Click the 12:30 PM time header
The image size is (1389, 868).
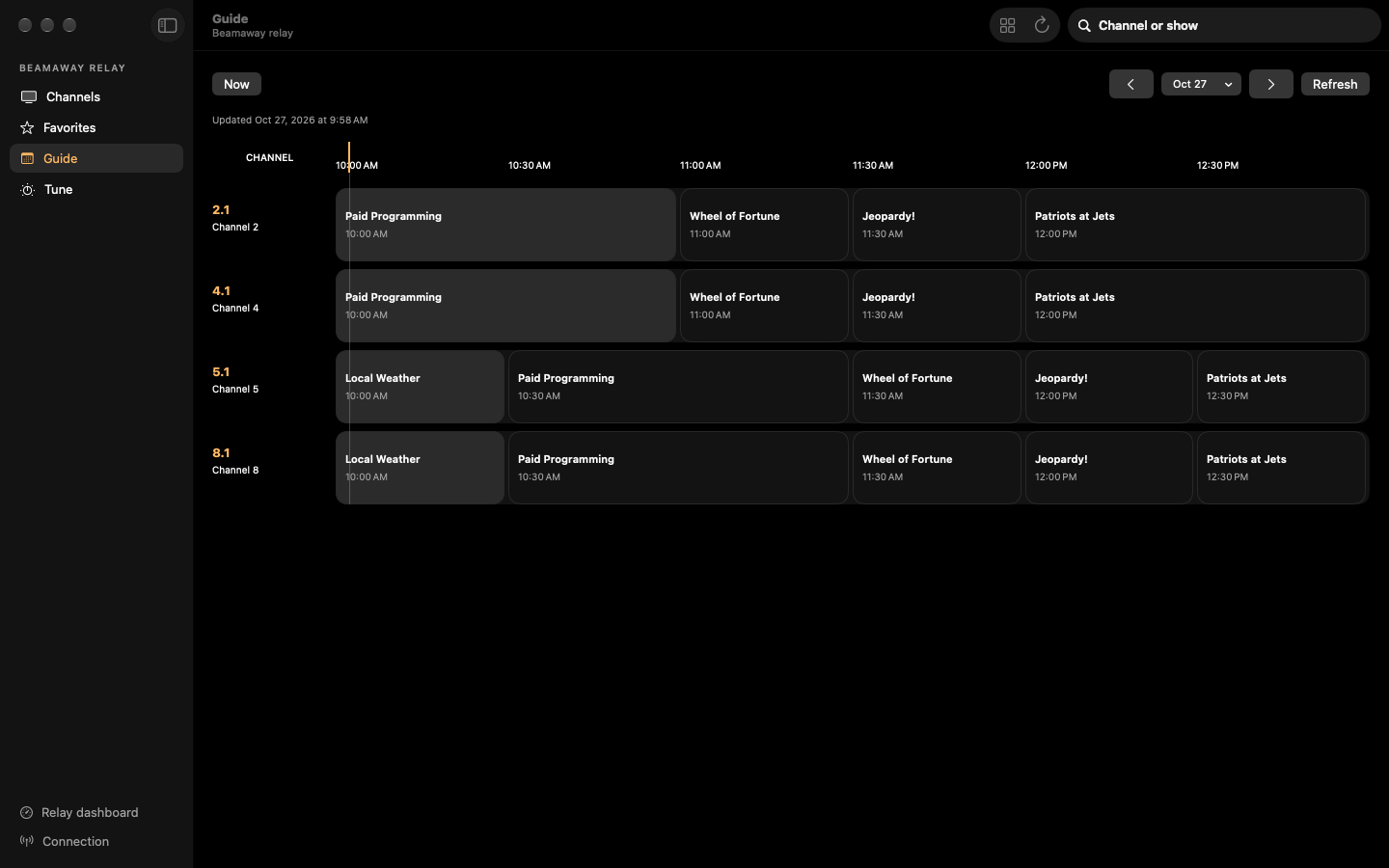[1218, 165]
